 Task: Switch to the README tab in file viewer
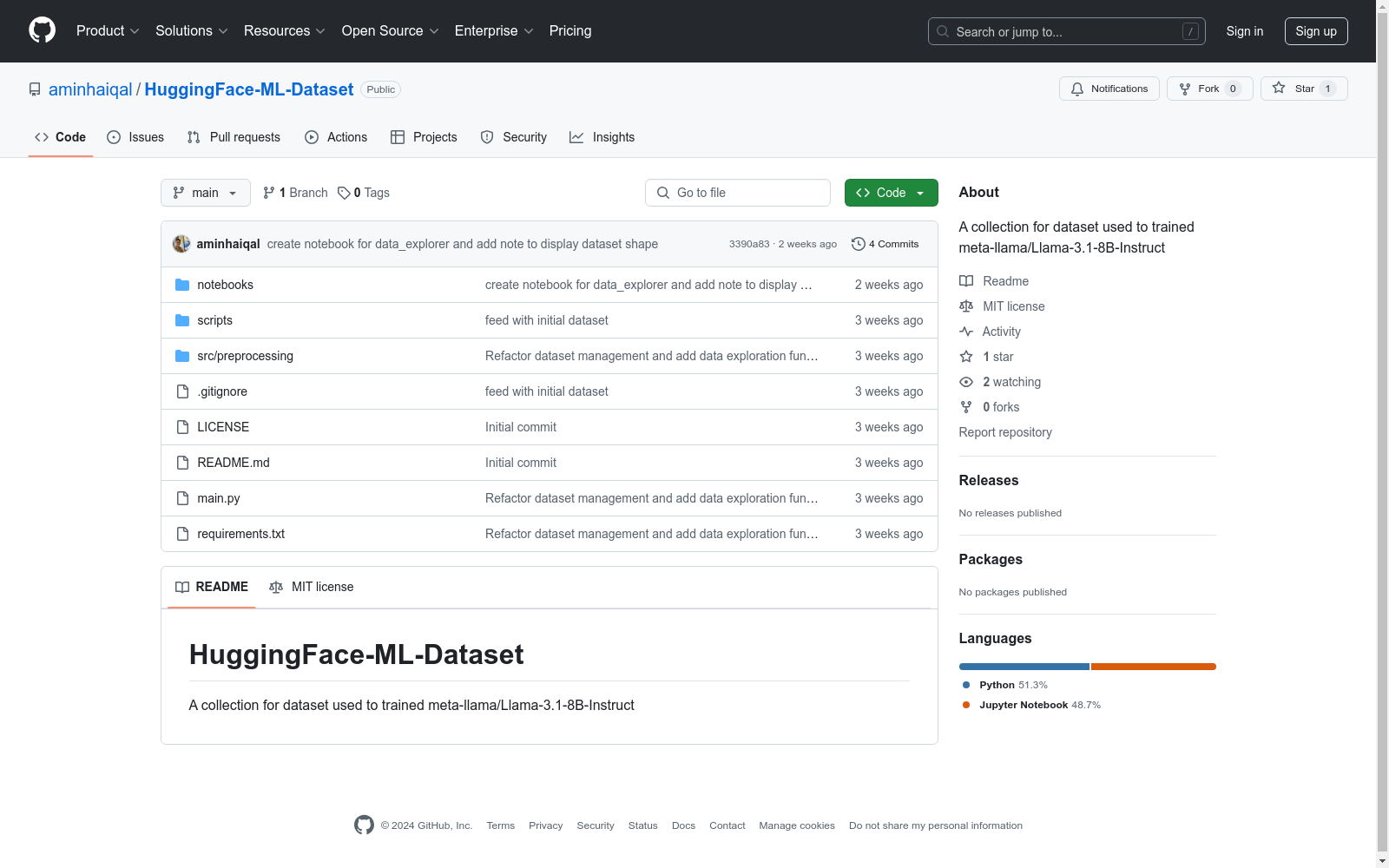212,587
